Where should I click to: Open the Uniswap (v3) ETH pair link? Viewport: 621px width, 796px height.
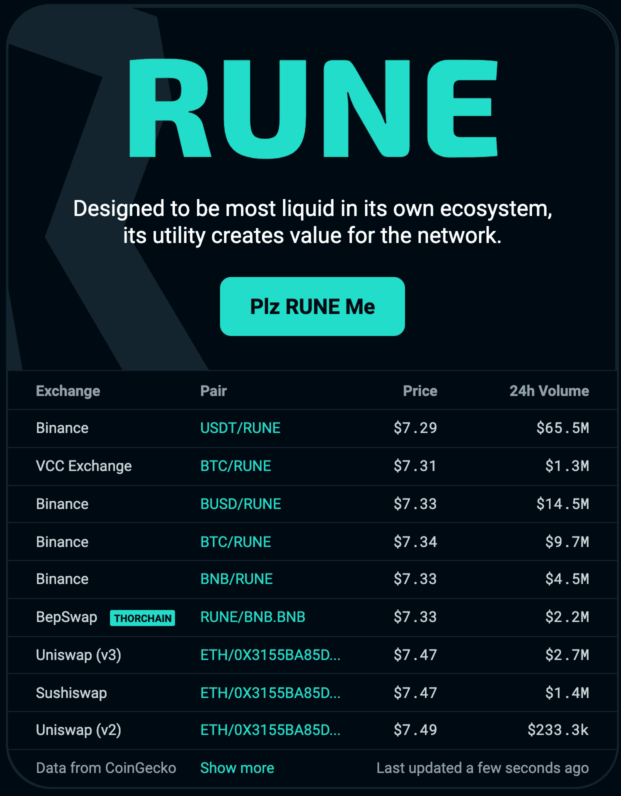point(270,655)
